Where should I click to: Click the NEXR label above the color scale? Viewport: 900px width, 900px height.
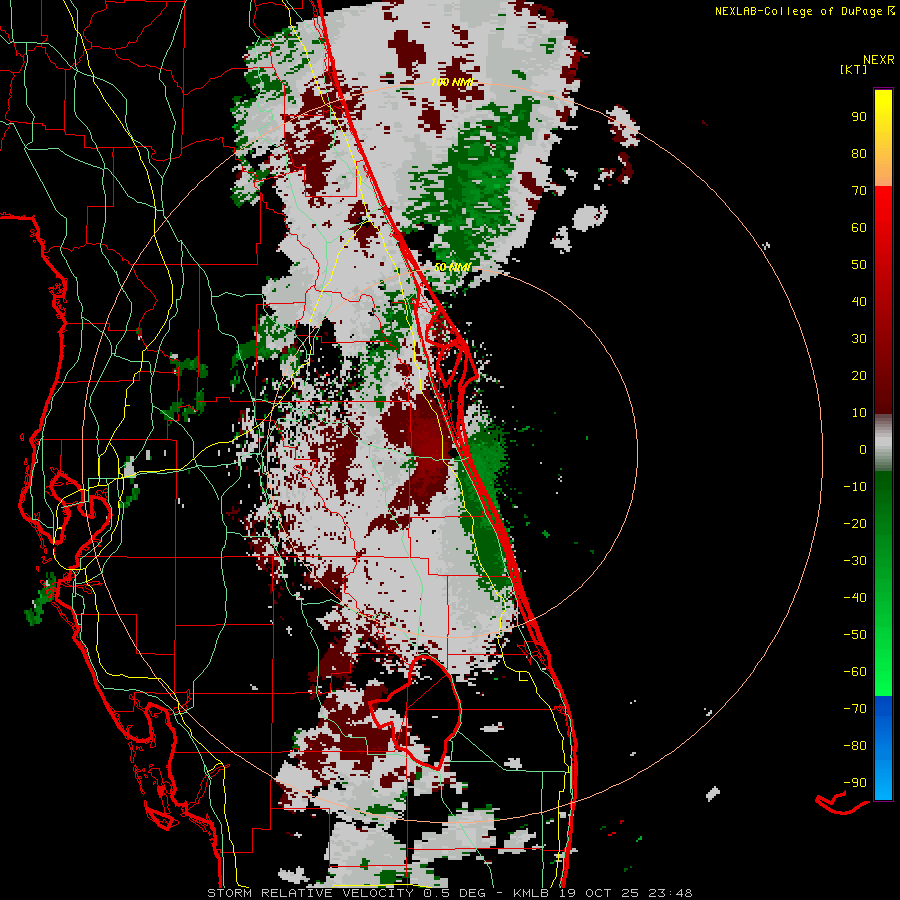point(879,60)
